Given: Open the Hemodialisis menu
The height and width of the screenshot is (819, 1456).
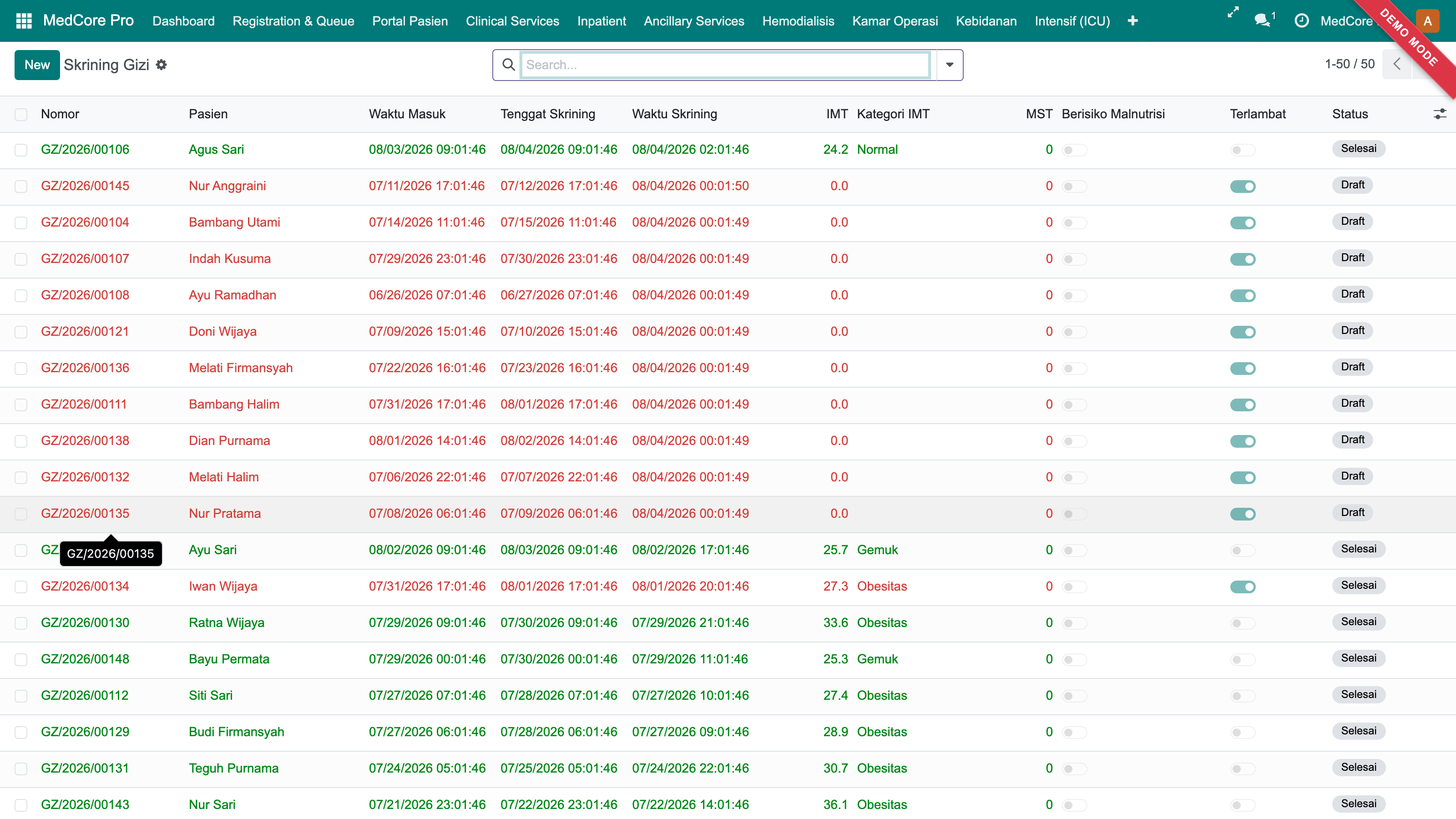Looking at the screenshot, I should (x=798, y=21).
